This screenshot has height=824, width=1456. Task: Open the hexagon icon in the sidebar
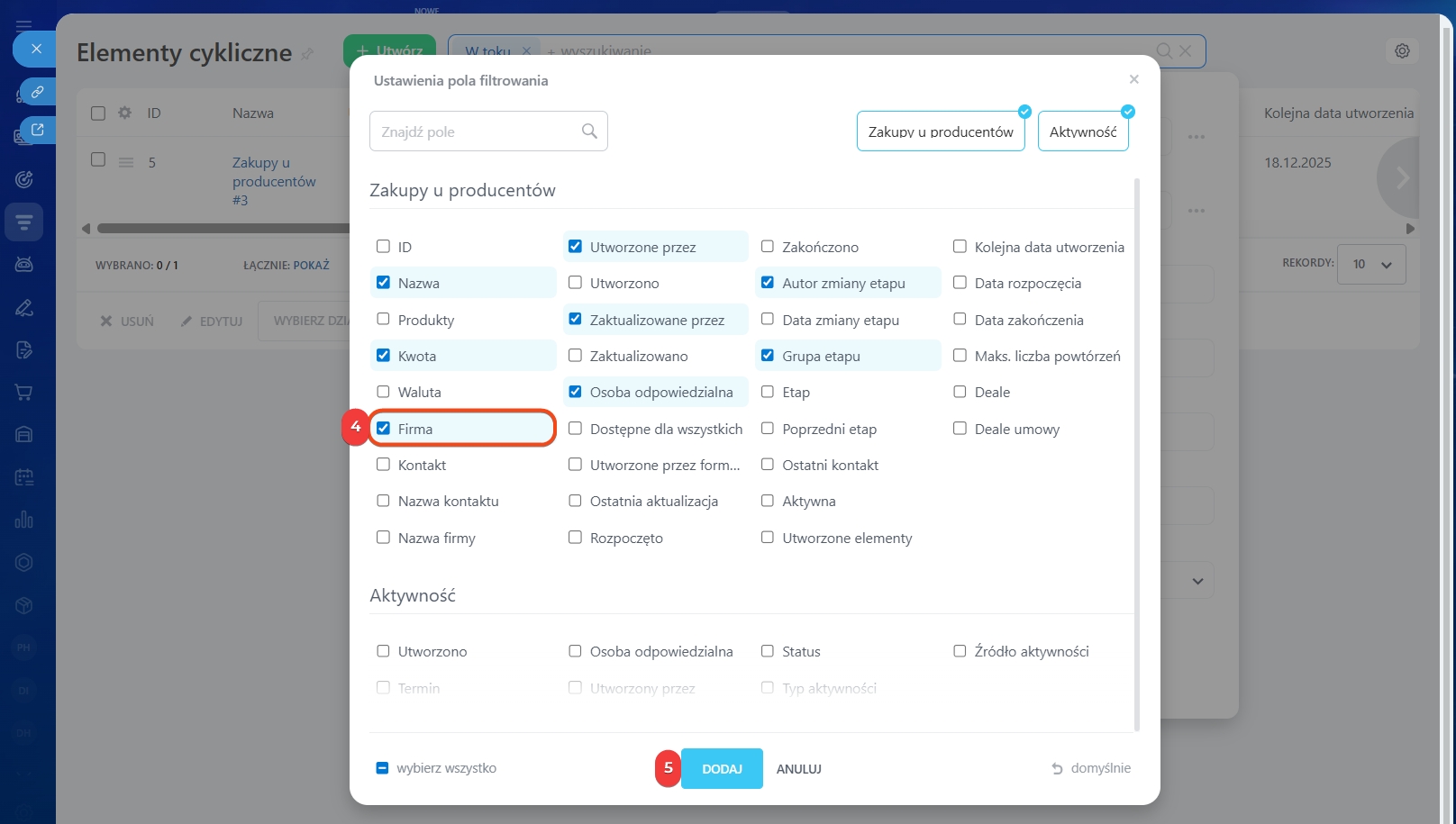point(24,563)
